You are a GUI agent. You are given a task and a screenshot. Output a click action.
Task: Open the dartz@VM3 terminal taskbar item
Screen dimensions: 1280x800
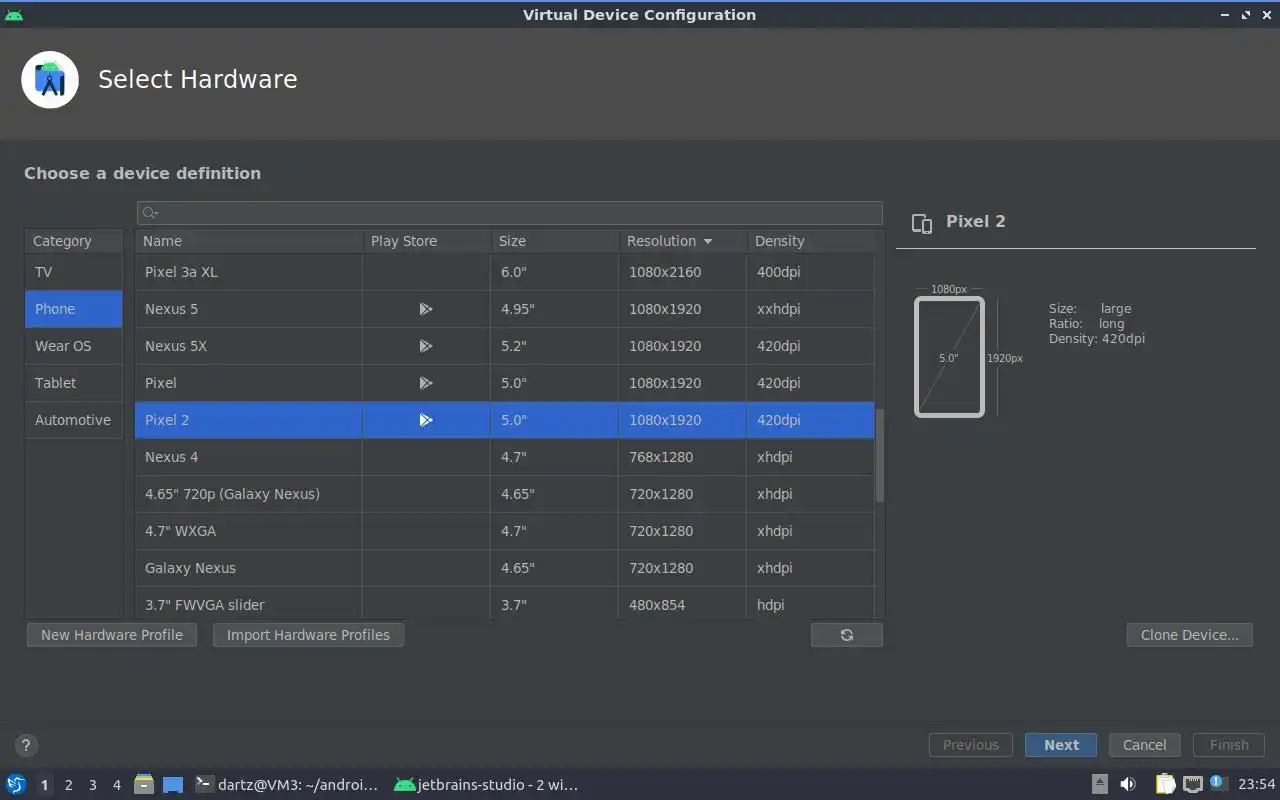click(x=287, y=785)
